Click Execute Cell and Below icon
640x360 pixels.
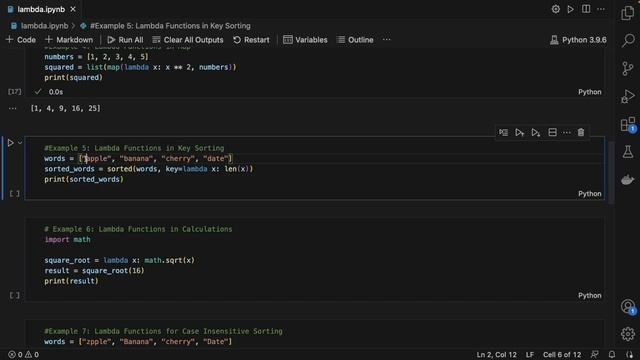pyautogui.click(x=536, y=132)
